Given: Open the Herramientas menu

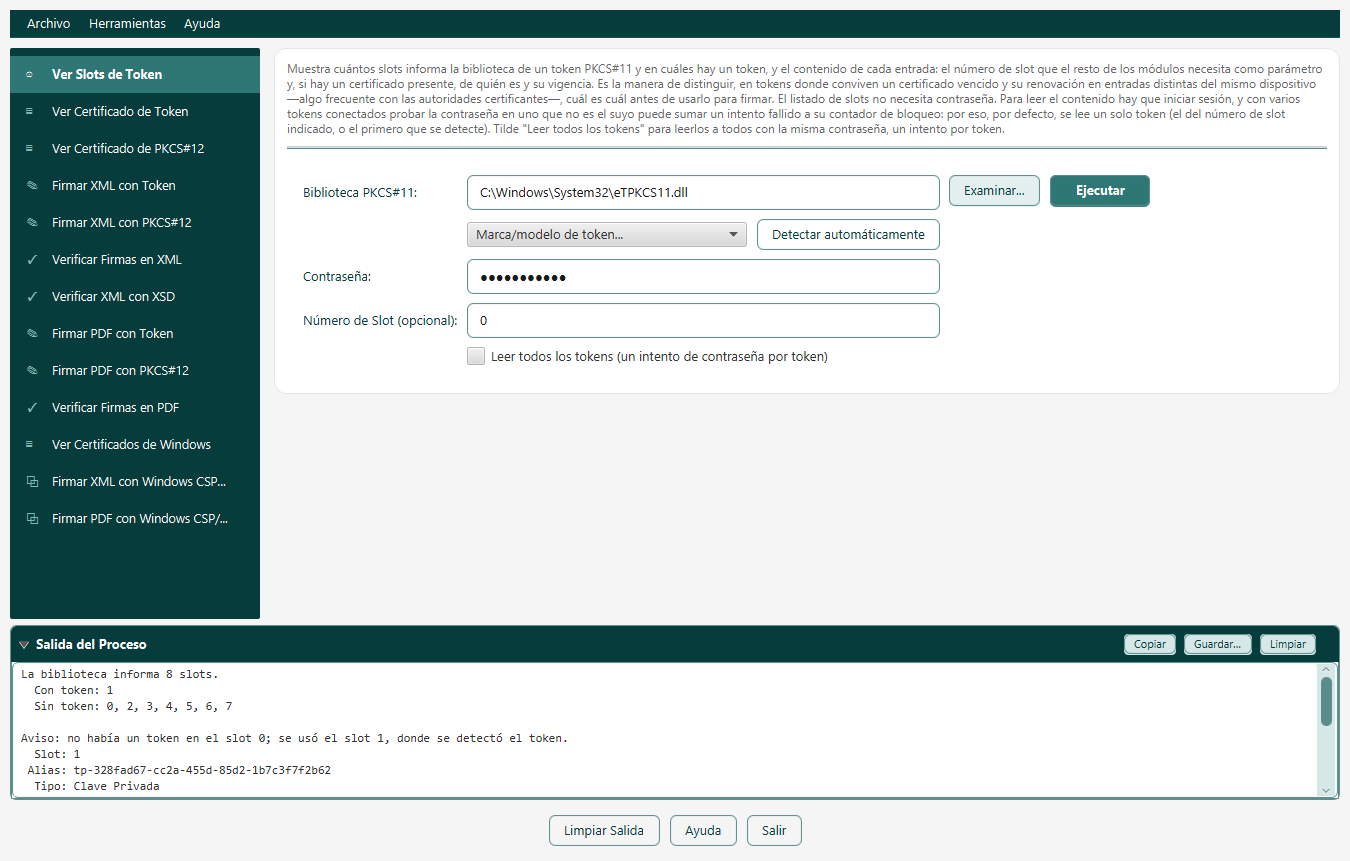Looking at the screenshot, I should 127,23.
